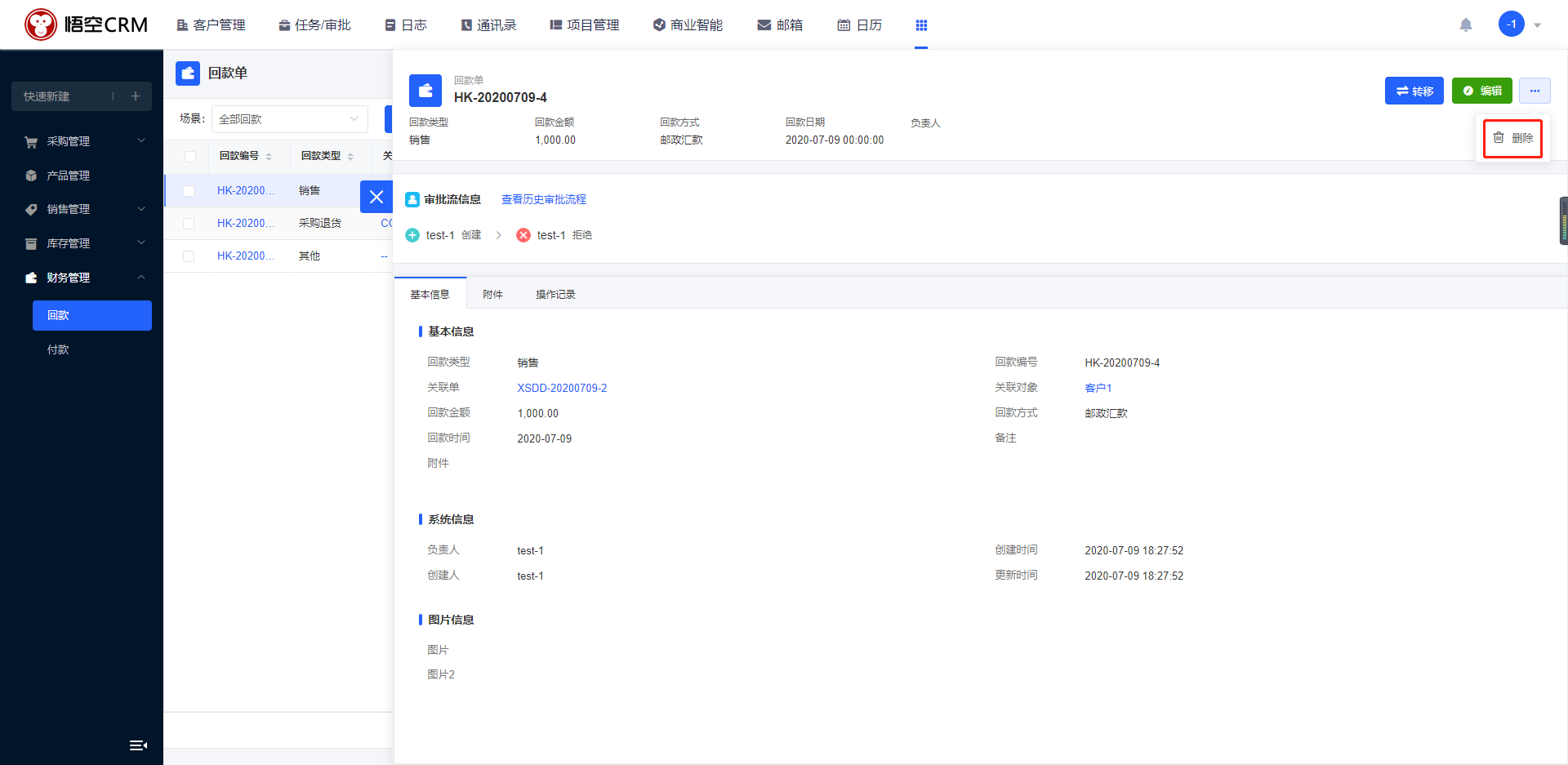Image resolution: width=1568 pixels, height=765 pixels.
Task: Click the box icon for 库存管理
Action: tap(31, 243)
